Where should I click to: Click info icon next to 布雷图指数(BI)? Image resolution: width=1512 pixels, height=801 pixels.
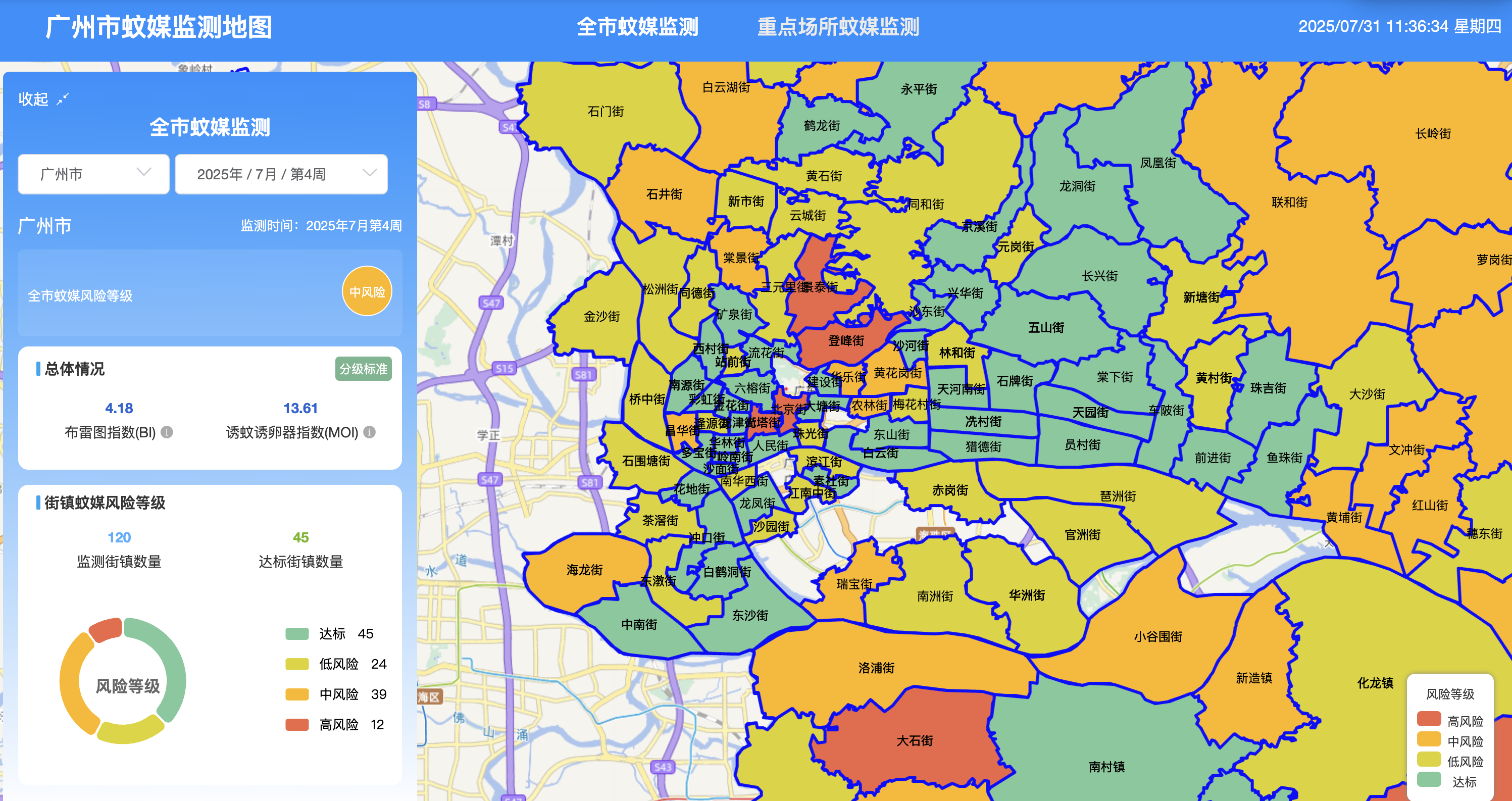(167, 432)
